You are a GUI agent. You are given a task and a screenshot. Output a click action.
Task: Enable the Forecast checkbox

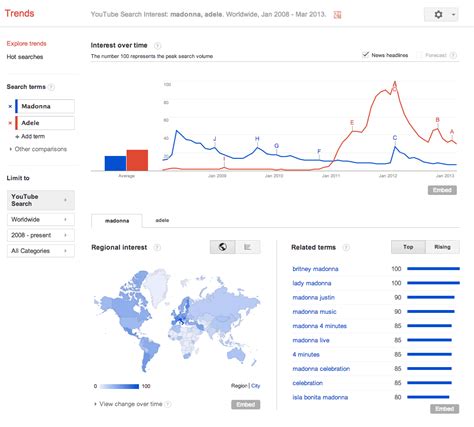(x=420, y=55)
